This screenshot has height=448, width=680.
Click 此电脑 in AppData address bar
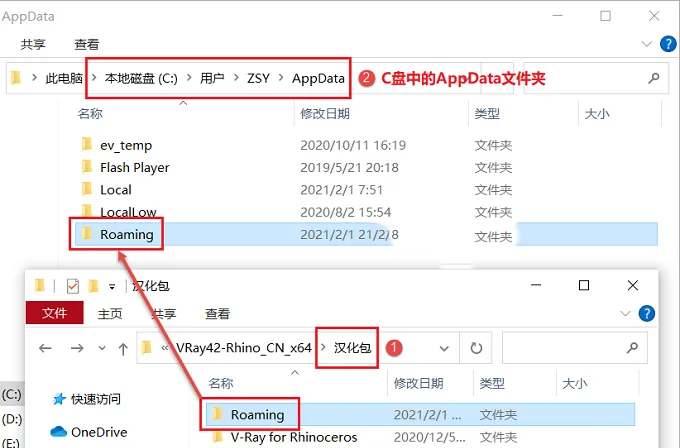64,78
